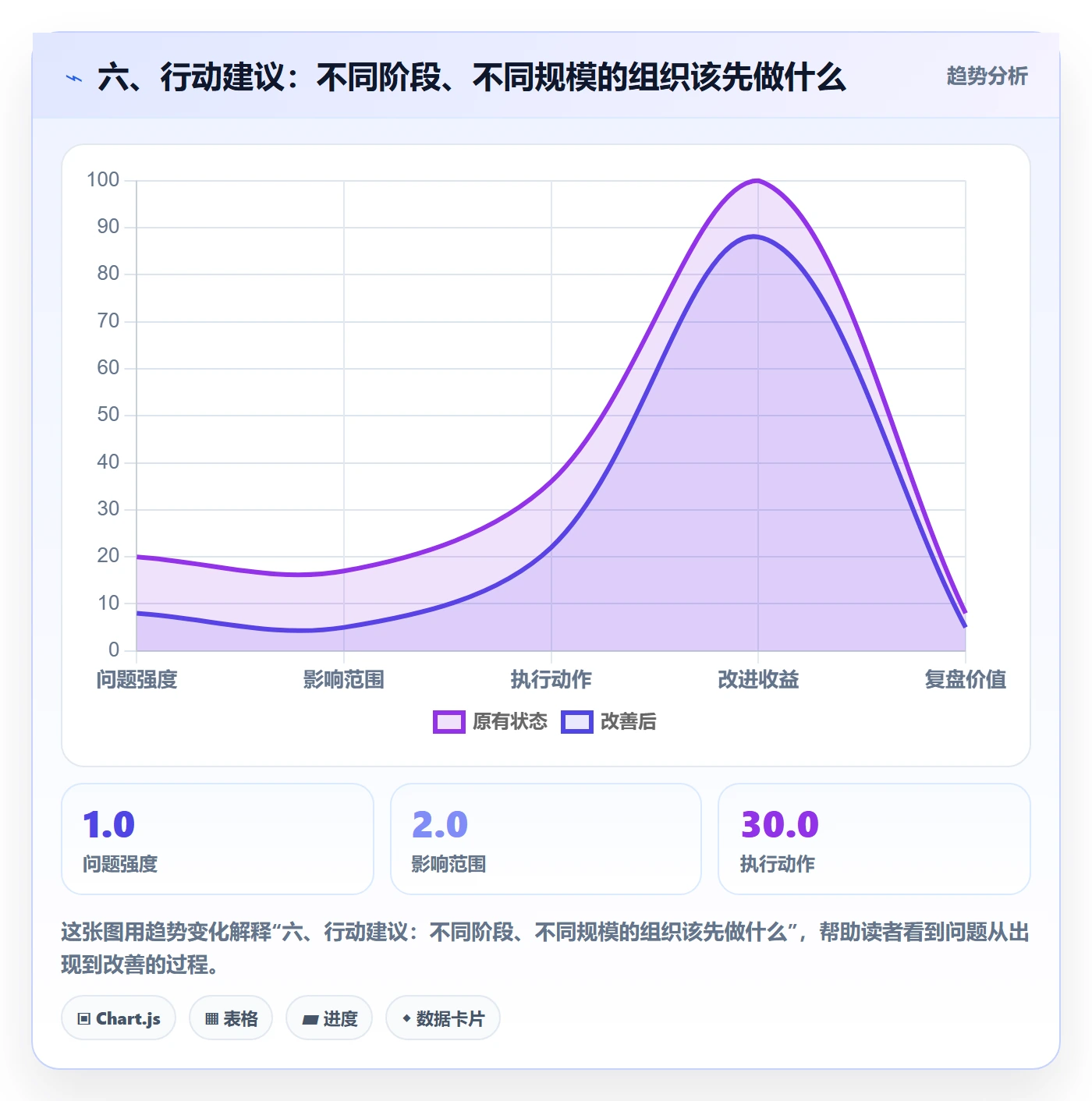The width and height of the screenshot is (1092, 1101).
Task: Click the 问题强度 x-axis label
Action: [137, 680]
